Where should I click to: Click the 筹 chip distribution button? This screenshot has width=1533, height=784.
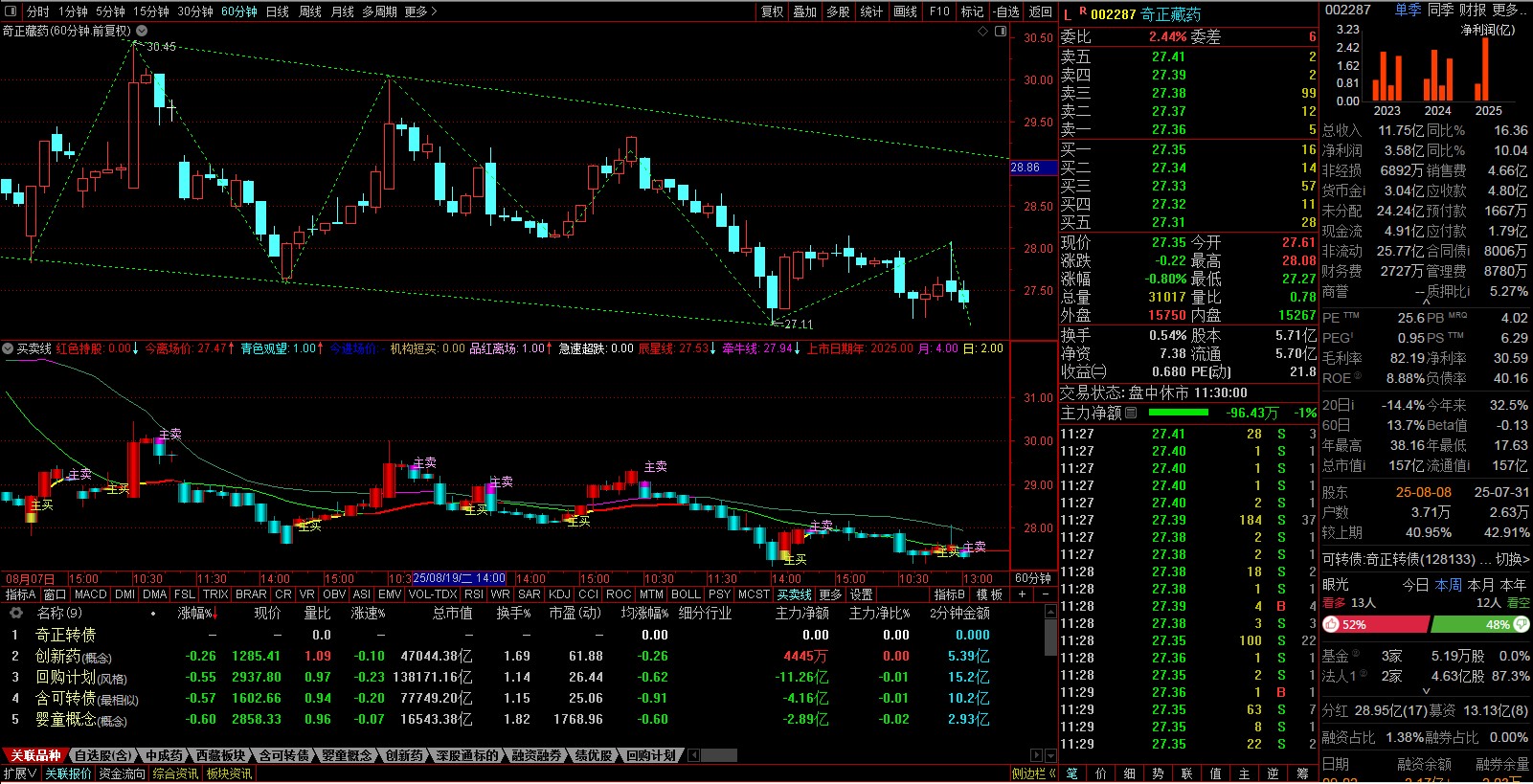(x=1301, y=773)
